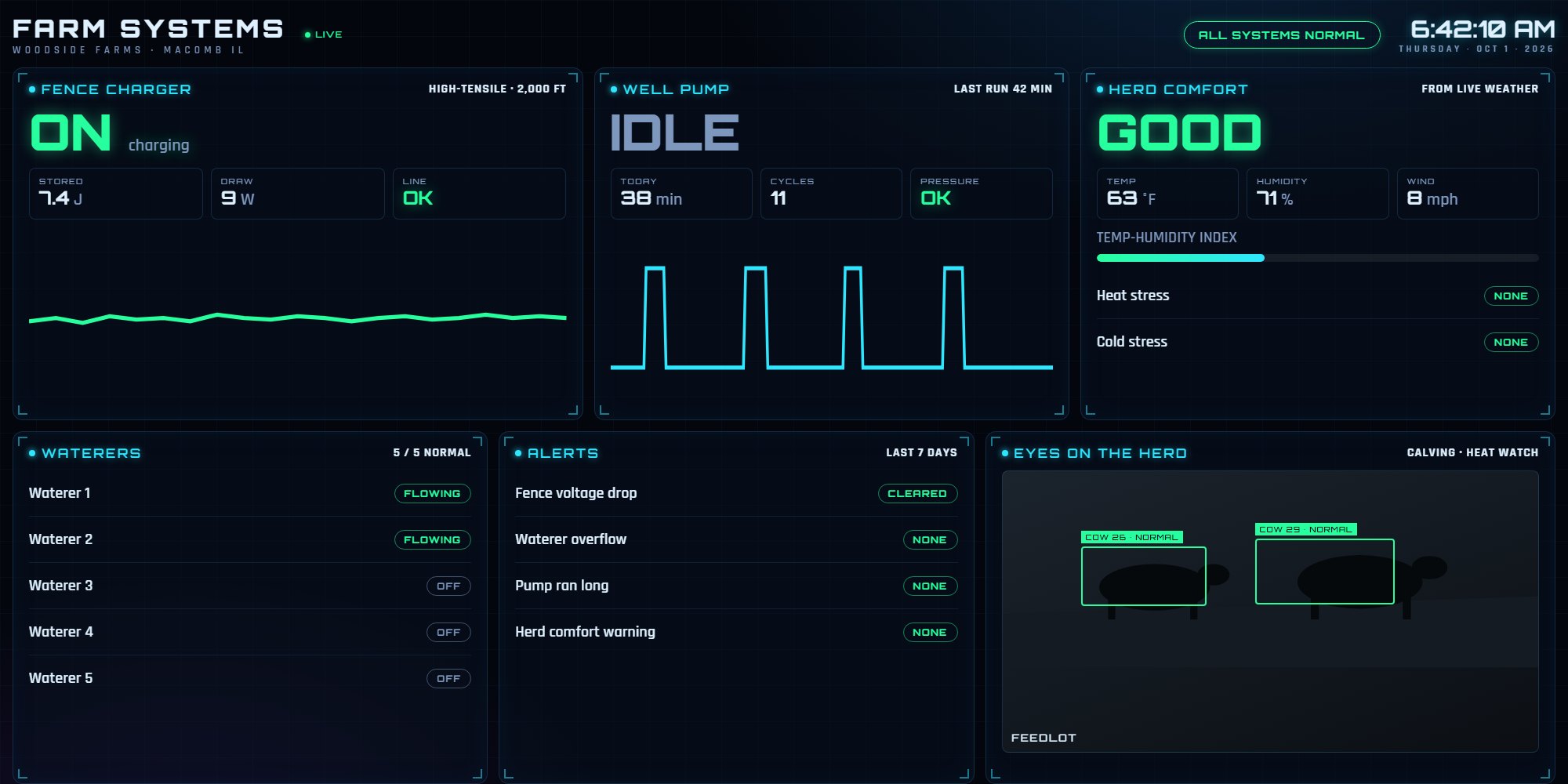
Task: Click the Alerts panel indicator dot
Action: click(x=518, y=453)
